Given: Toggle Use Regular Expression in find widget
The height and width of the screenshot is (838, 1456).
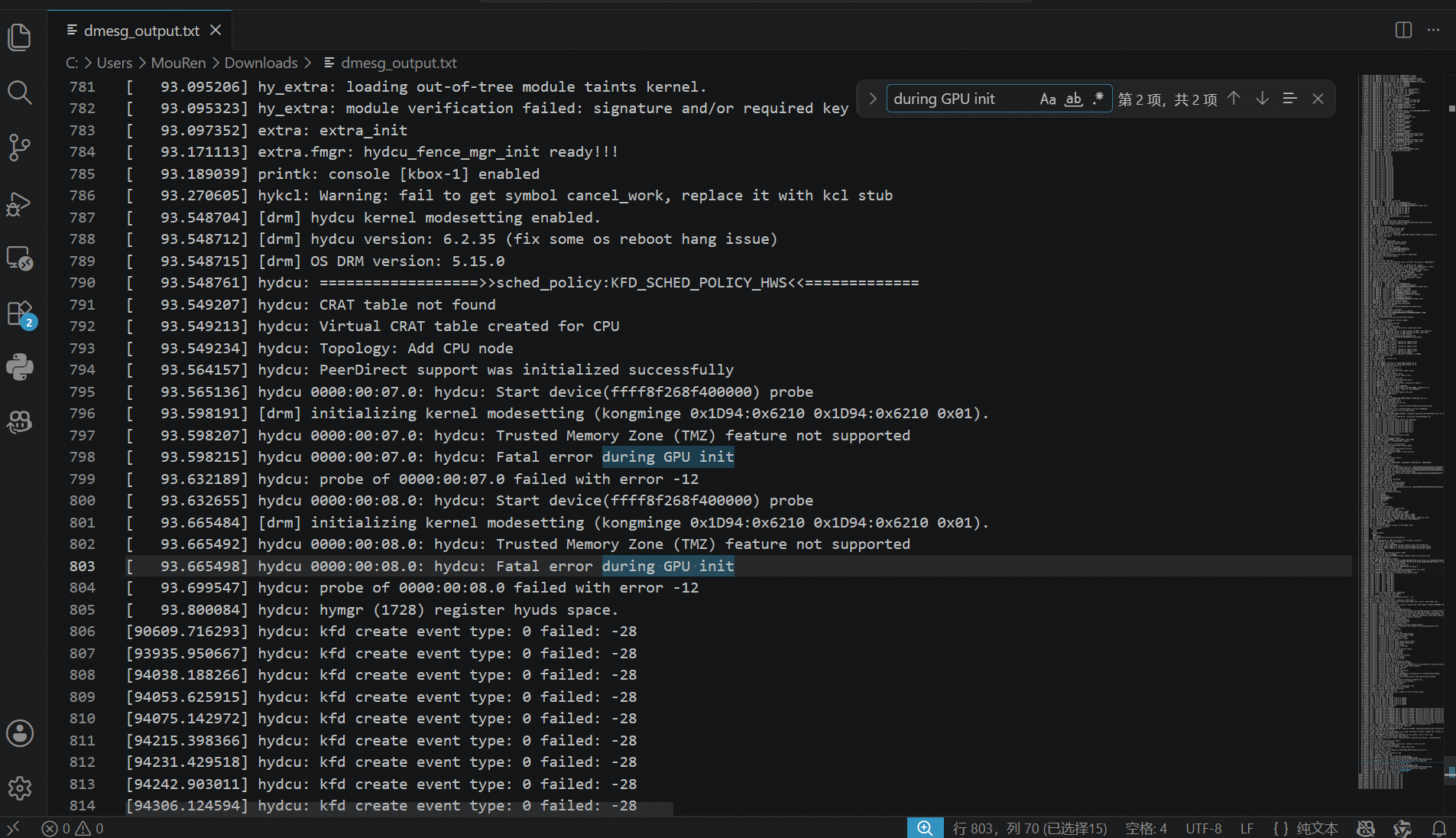Looking at the screenshot, I should click(1098, 99).
